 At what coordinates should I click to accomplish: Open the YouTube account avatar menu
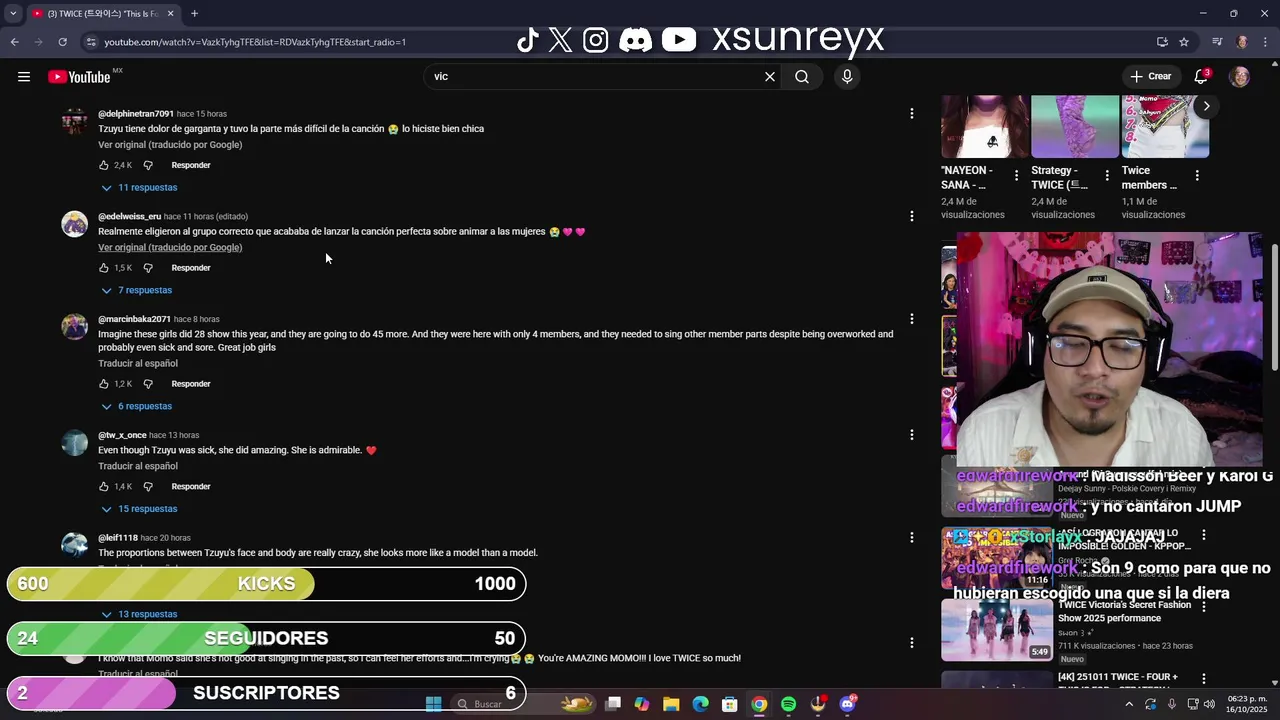pos(1239,76)
